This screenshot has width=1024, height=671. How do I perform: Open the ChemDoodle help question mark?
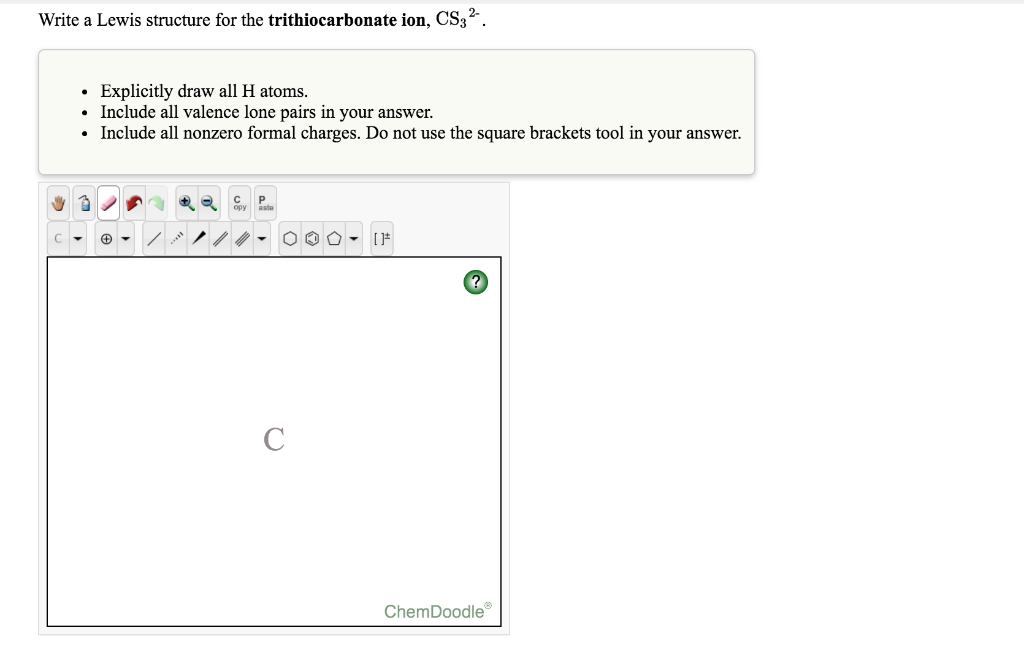pos(475,282)
